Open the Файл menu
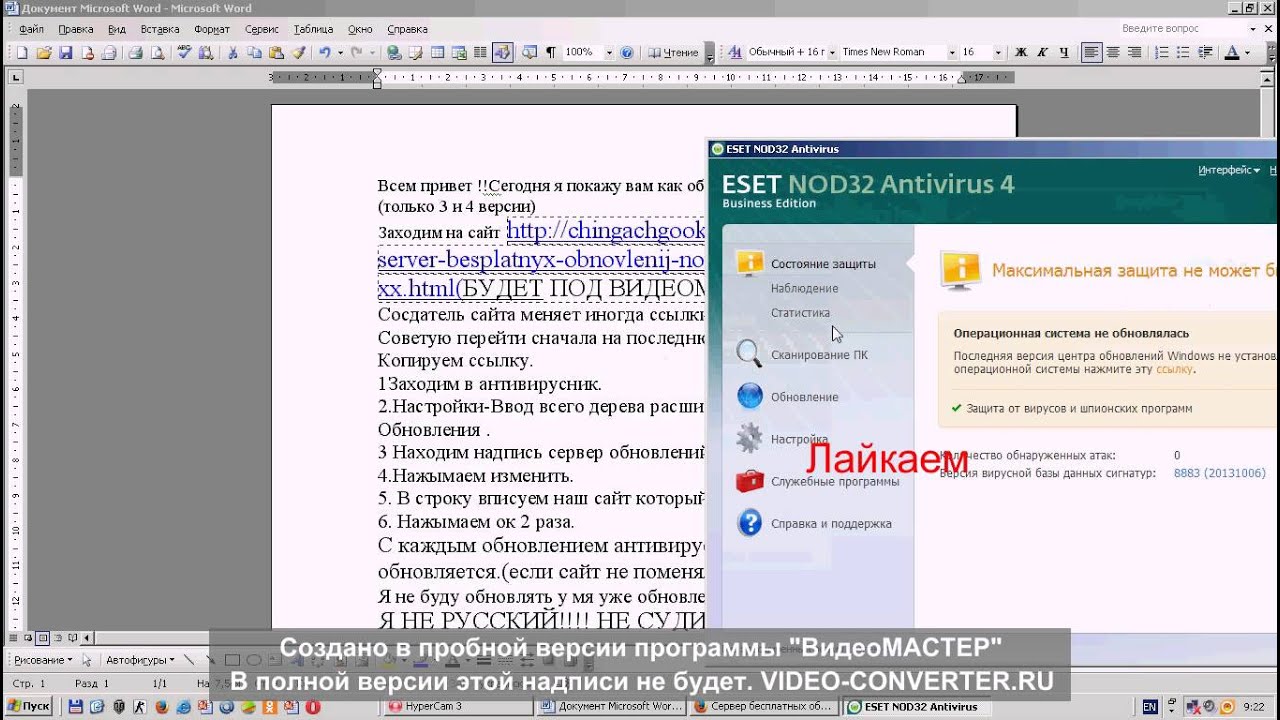The height and width of the screenshot is (720, 1280). click(x=31, y=29)
